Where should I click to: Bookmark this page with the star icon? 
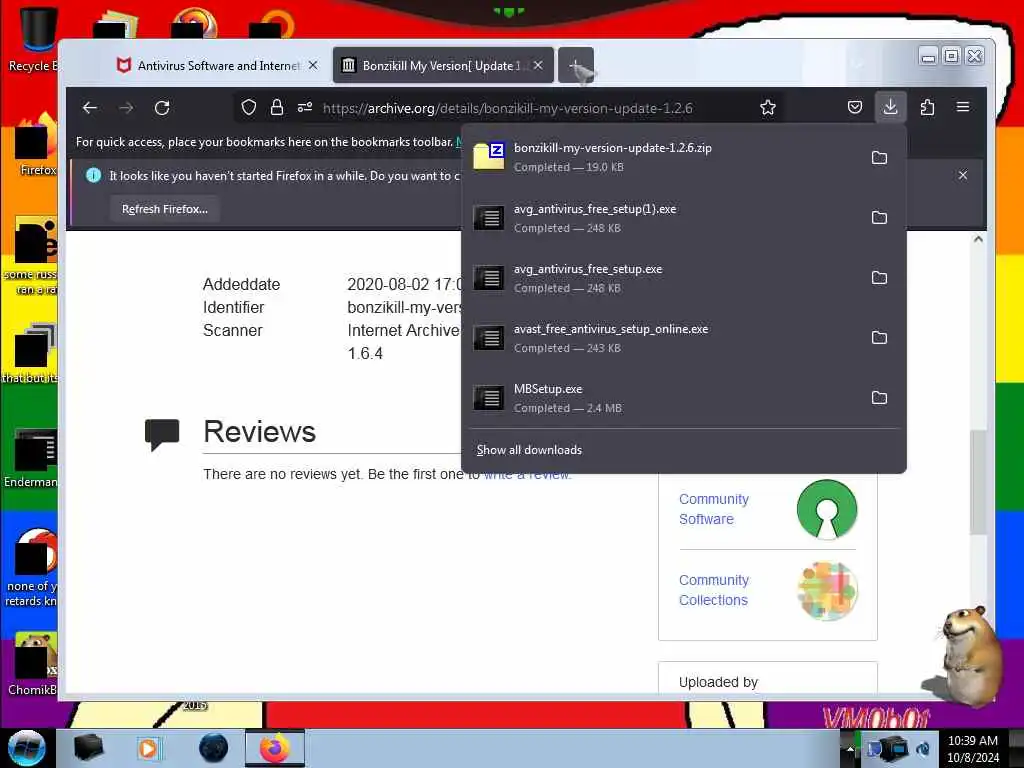[768, 108]
